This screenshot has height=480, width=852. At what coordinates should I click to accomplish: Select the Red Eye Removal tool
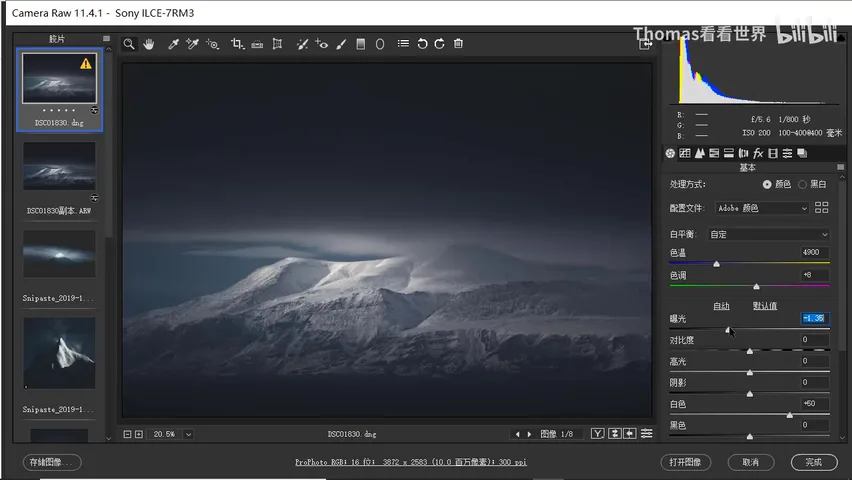coord(321,44)
